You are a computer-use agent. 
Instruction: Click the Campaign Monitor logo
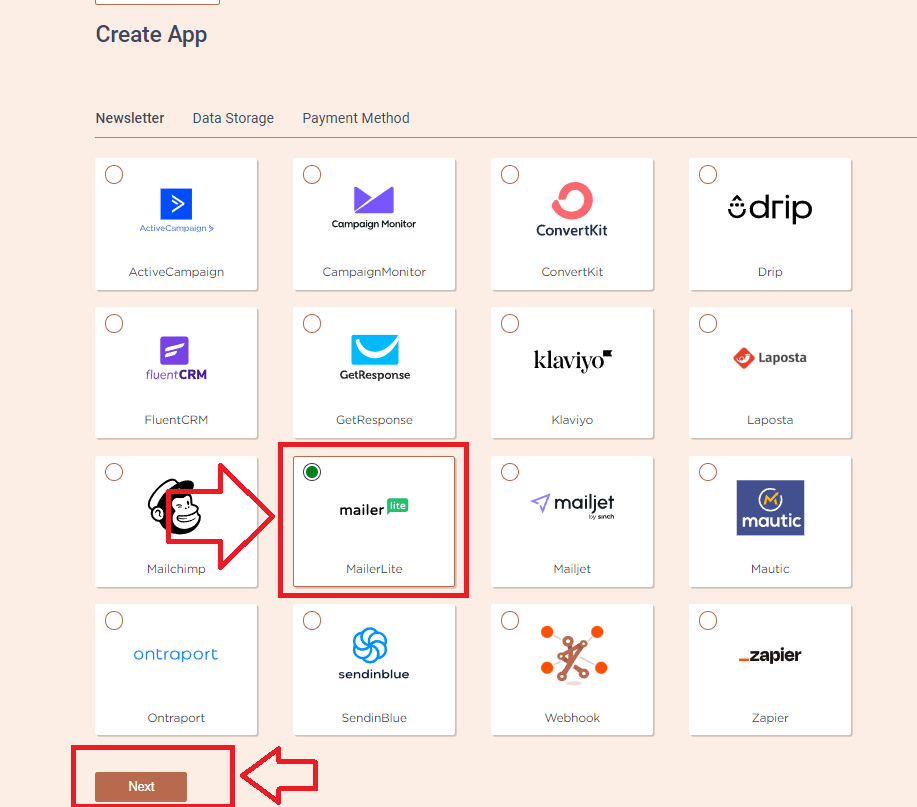pos(374,208)
